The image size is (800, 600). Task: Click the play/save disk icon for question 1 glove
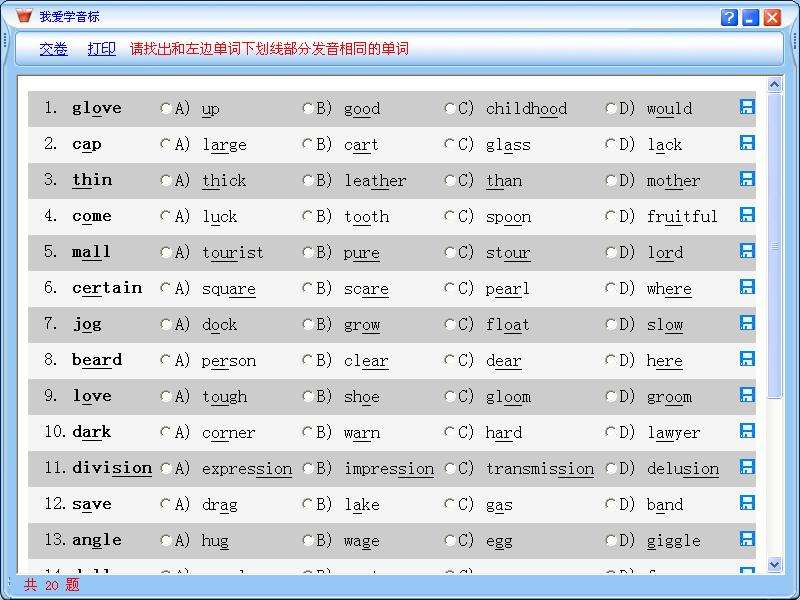(x=746, y=107)
